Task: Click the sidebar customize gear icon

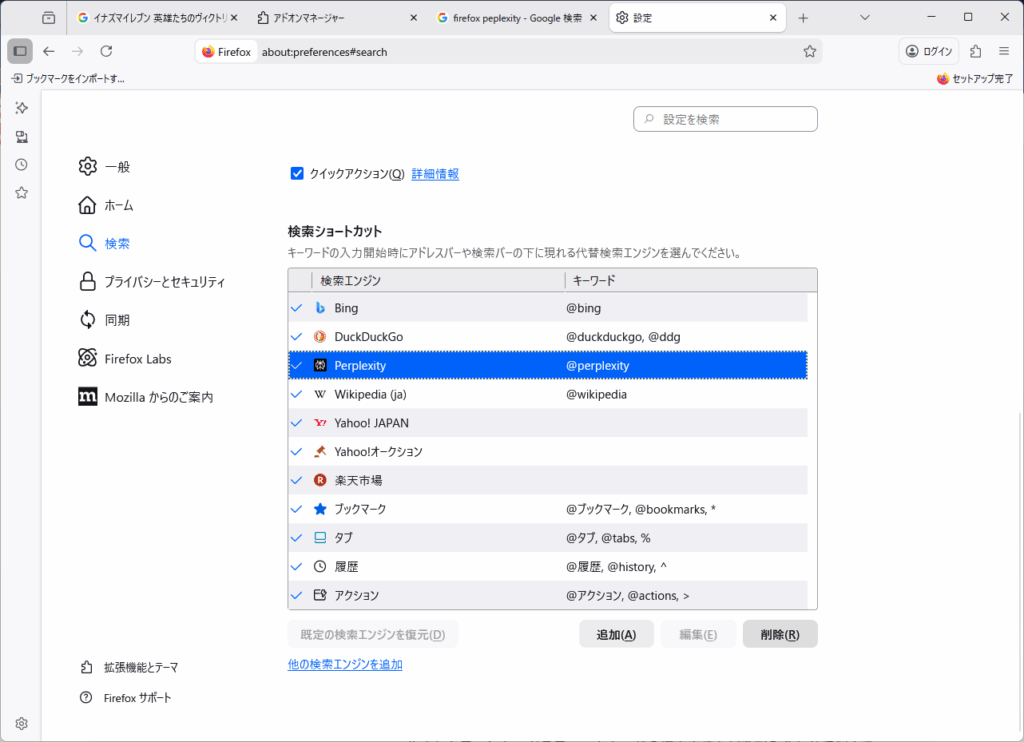Action: click(21, 723)
